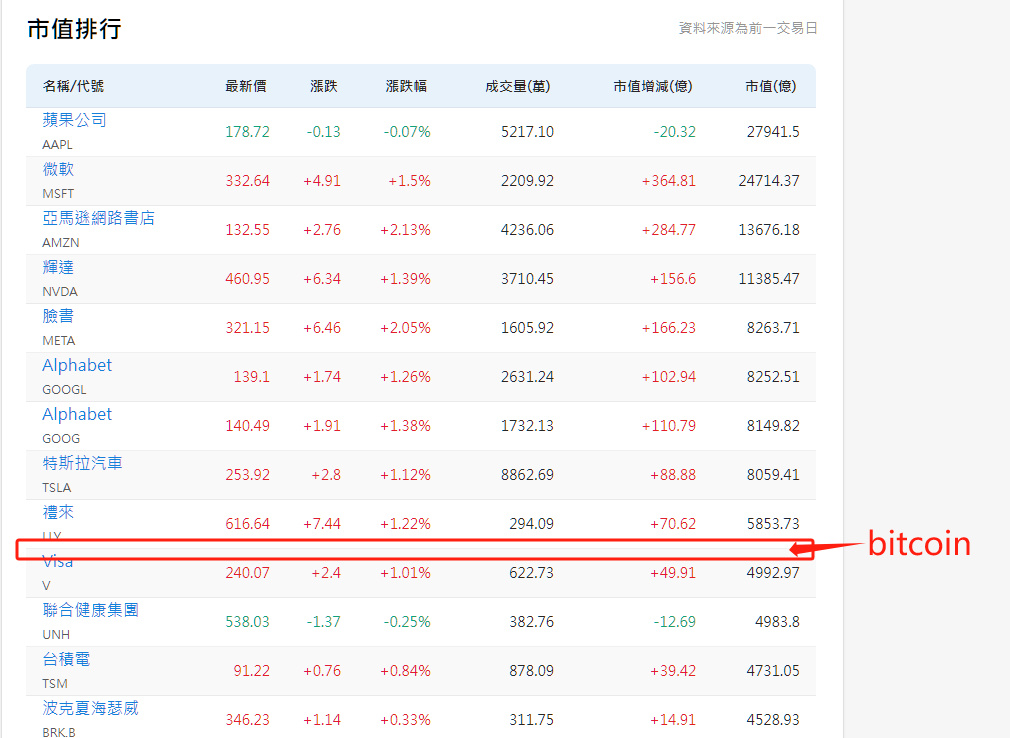
Task: Click Microsoft's latest price 332.64
Action: (247, 181)
